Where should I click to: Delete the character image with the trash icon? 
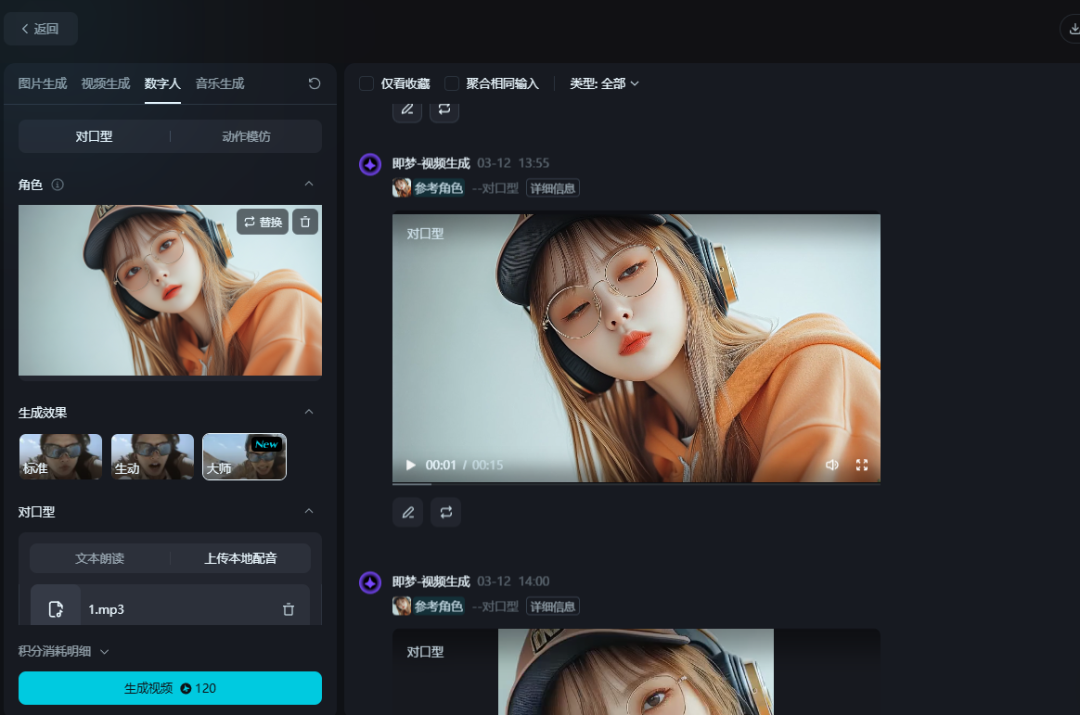[305, 222]
